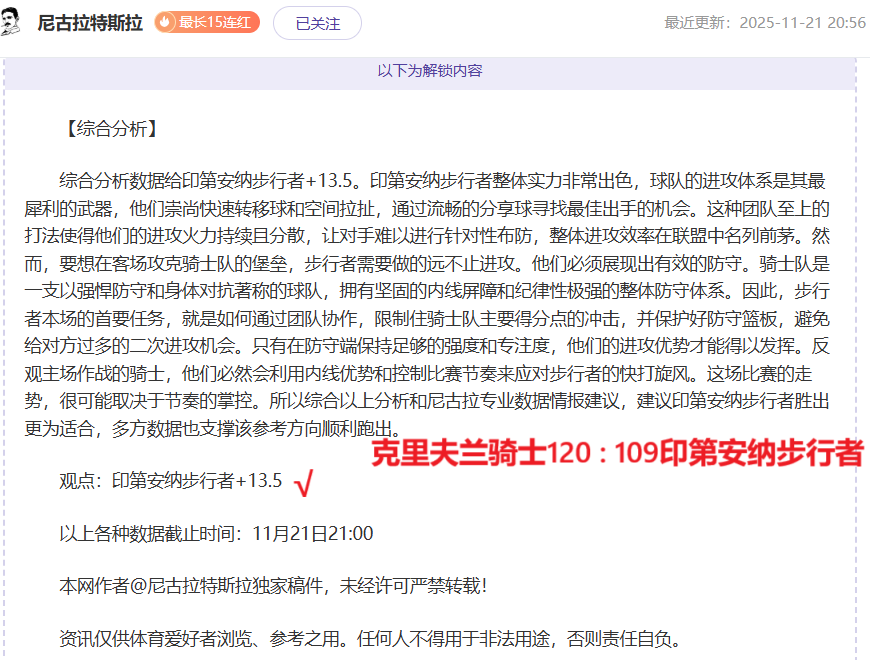Toggle the 已关注 follow button

tap(317, 23)
